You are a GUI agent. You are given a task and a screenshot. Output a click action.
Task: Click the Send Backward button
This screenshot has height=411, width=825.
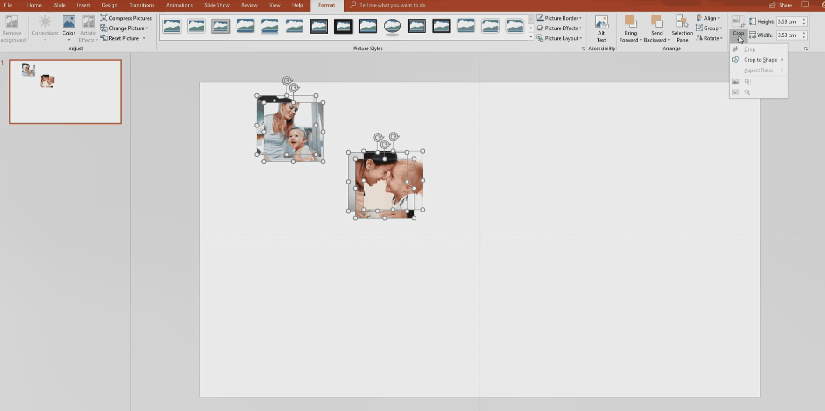(656, 29)
